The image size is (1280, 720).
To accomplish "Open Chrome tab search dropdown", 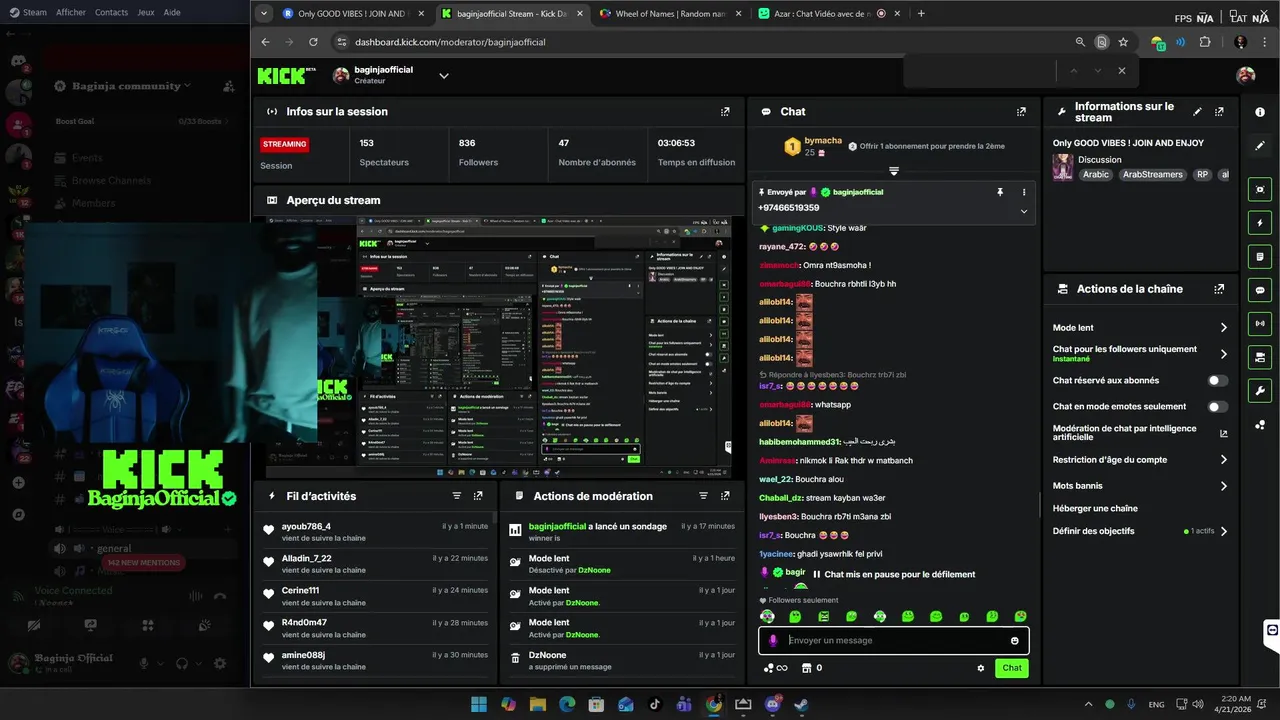I will 263,14.
